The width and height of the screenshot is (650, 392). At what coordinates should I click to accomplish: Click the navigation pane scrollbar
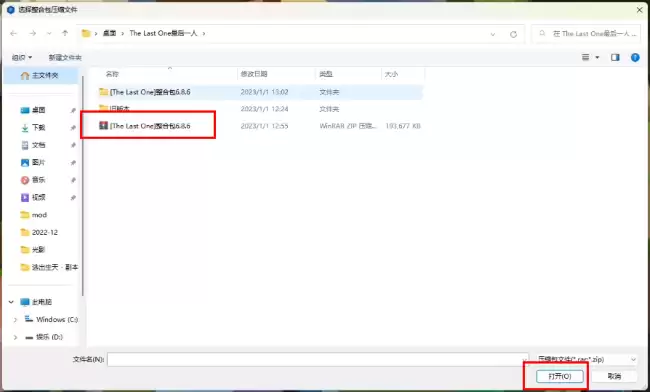[x=83, y=186]
